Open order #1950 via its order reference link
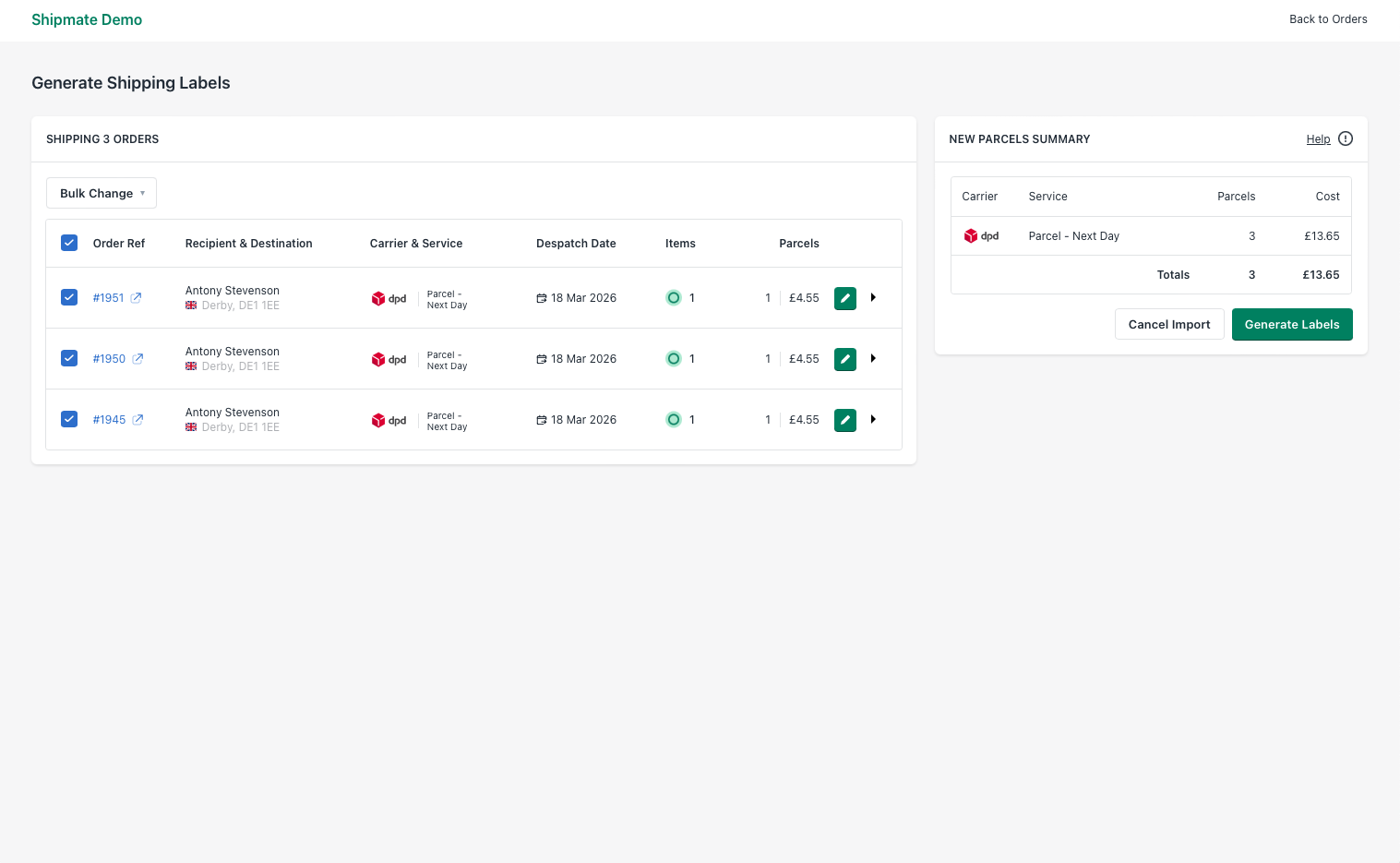Screen dimensions: 1400x863 pyautogui.click(x=110, y=358)
